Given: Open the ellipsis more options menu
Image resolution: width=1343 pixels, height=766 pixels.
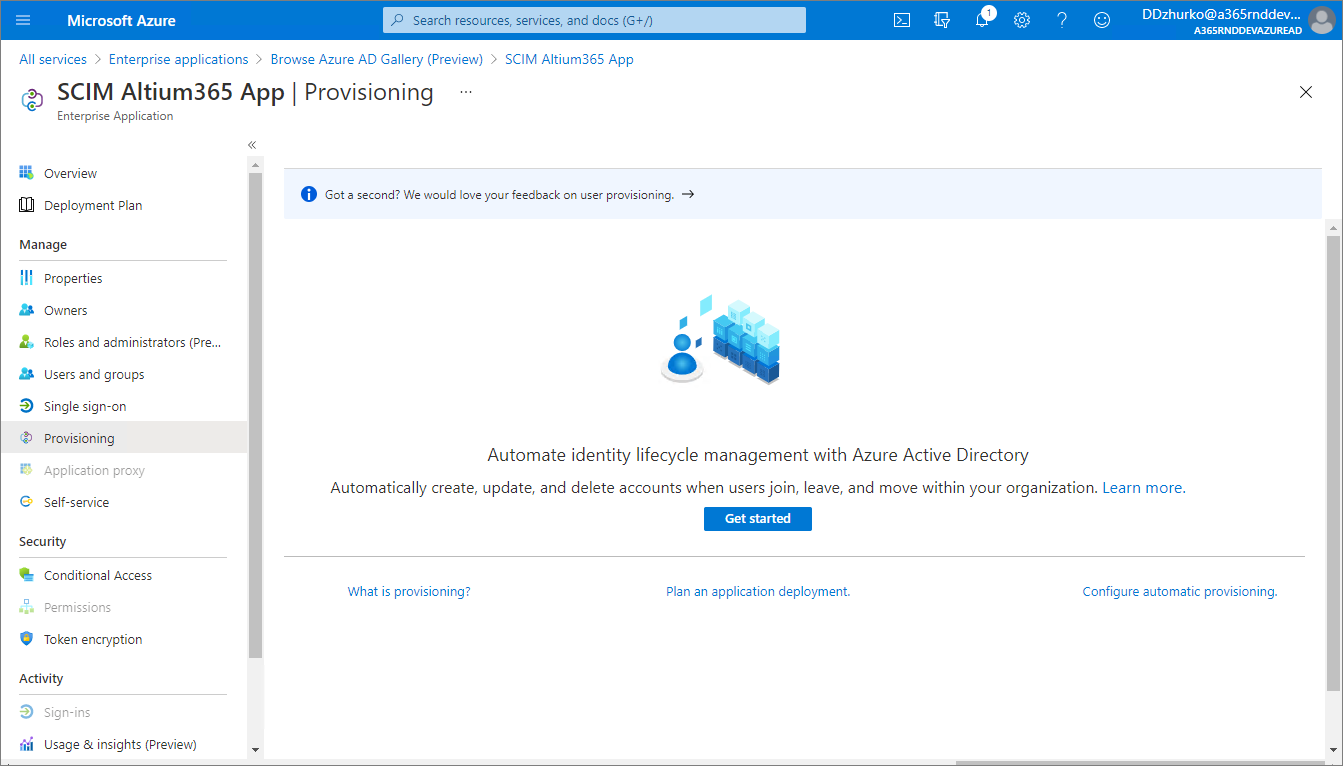Looking at the screenshot, I should tap(465, 92).
